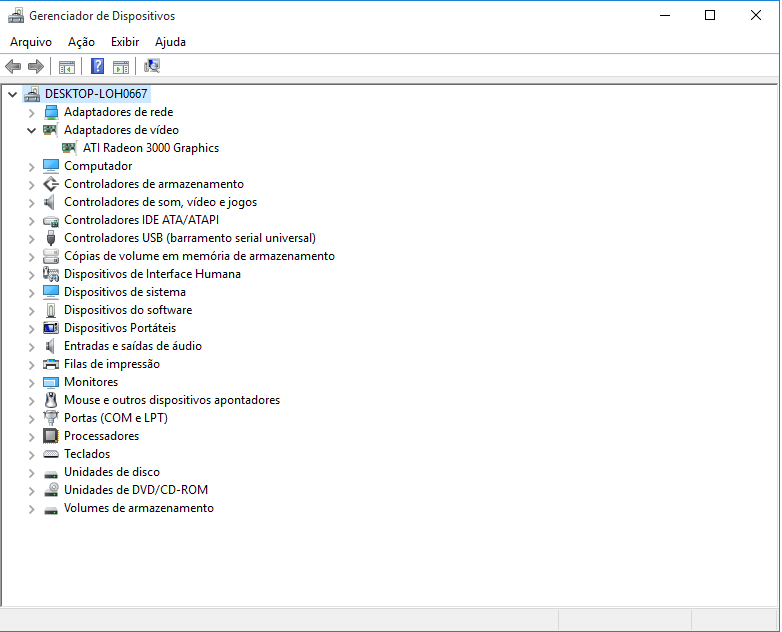Screen dimensions: 782x632
Task: Click the ATI Radeon 3000 Graphics icon
Action: (69, 148)
